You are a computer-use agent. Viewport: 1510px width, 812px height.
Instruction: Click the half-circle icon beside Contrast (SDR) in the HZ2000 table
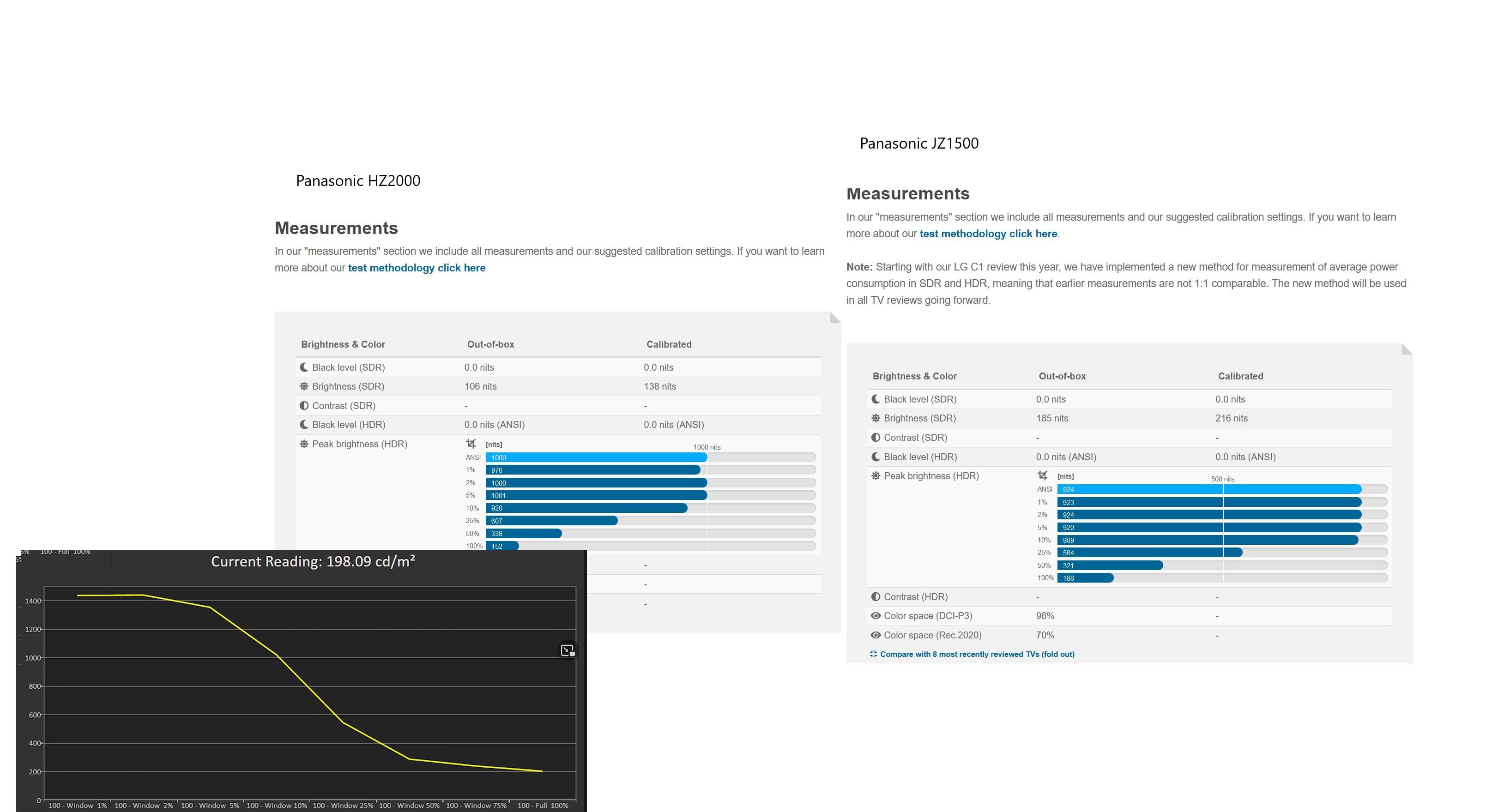[304, 405]
